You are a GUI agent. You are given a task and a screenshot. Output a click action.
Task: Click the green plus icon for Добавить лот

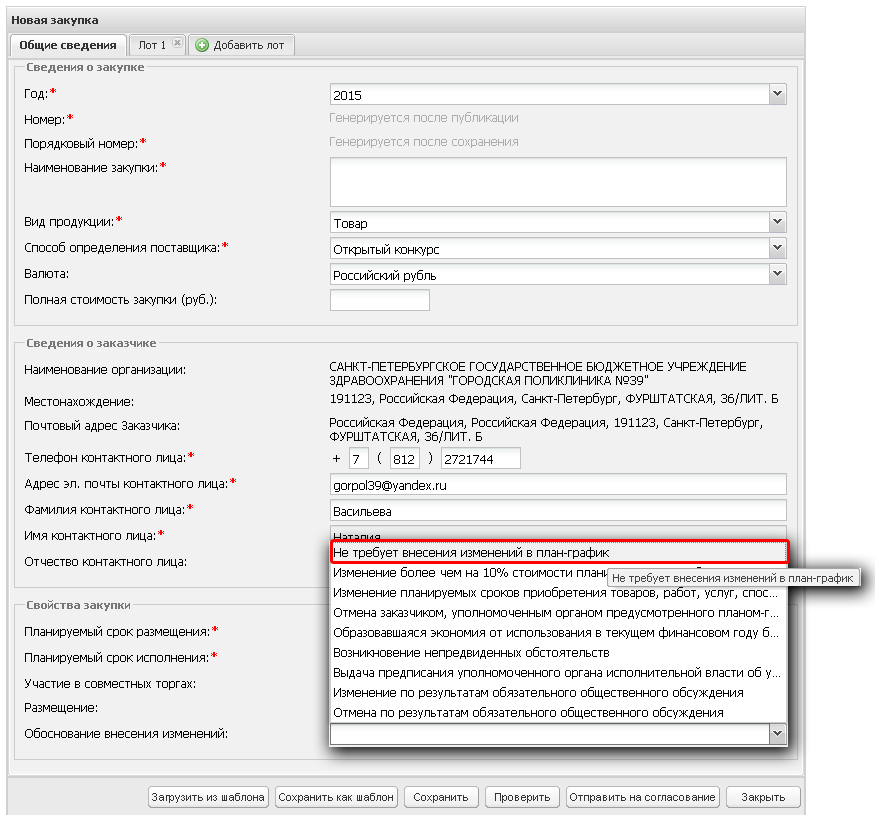202,45
